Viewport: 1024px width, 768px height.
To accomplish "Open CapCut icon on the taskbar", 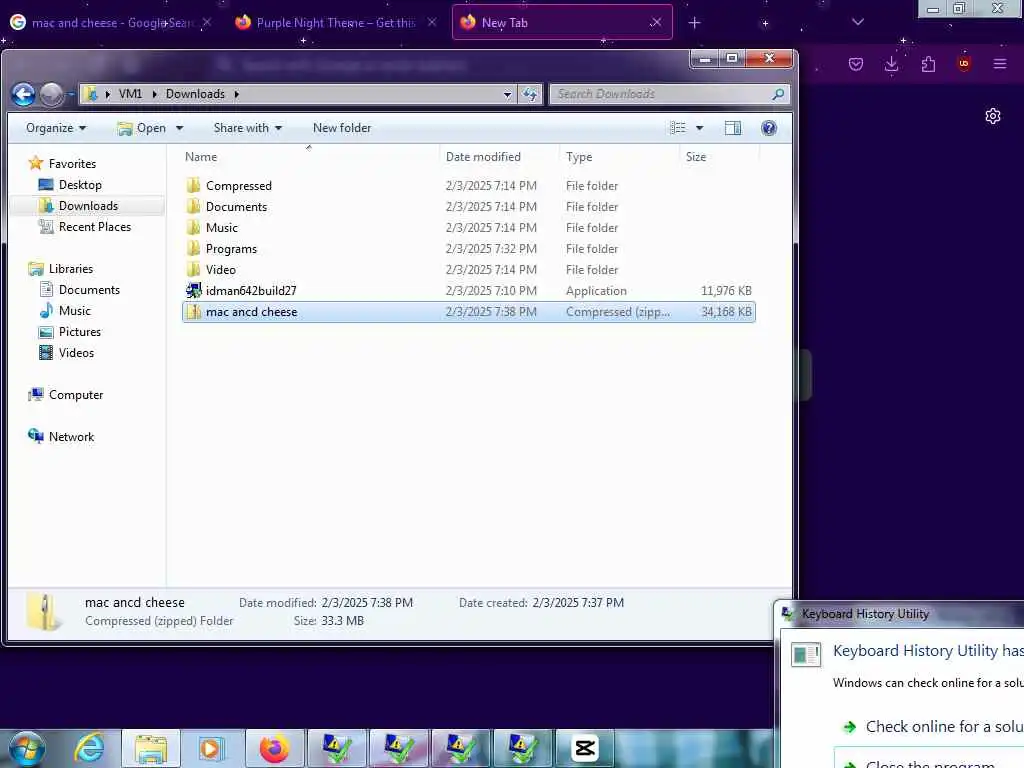I will 584,748.
